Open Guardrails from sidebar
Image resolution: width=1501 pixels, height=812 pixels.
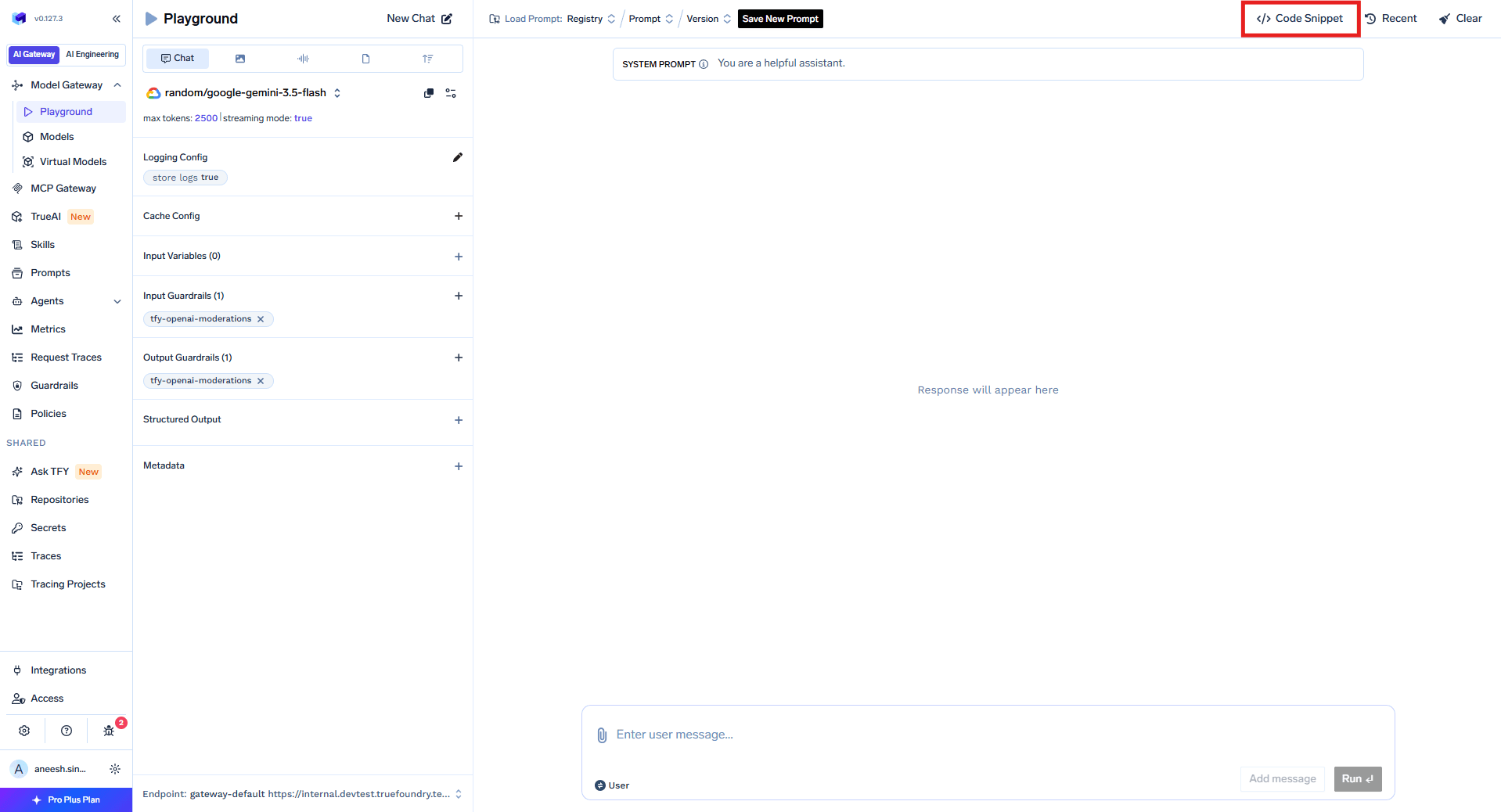[54, 386]
